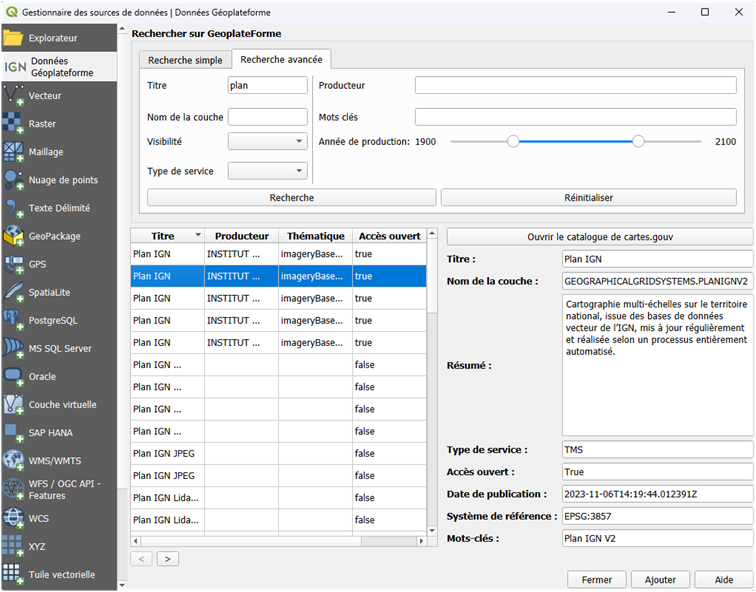Select the IGN Données Géoplateforme icon
Image resolution: width=756 pixels, height=592 pixels.
(15, 67)
